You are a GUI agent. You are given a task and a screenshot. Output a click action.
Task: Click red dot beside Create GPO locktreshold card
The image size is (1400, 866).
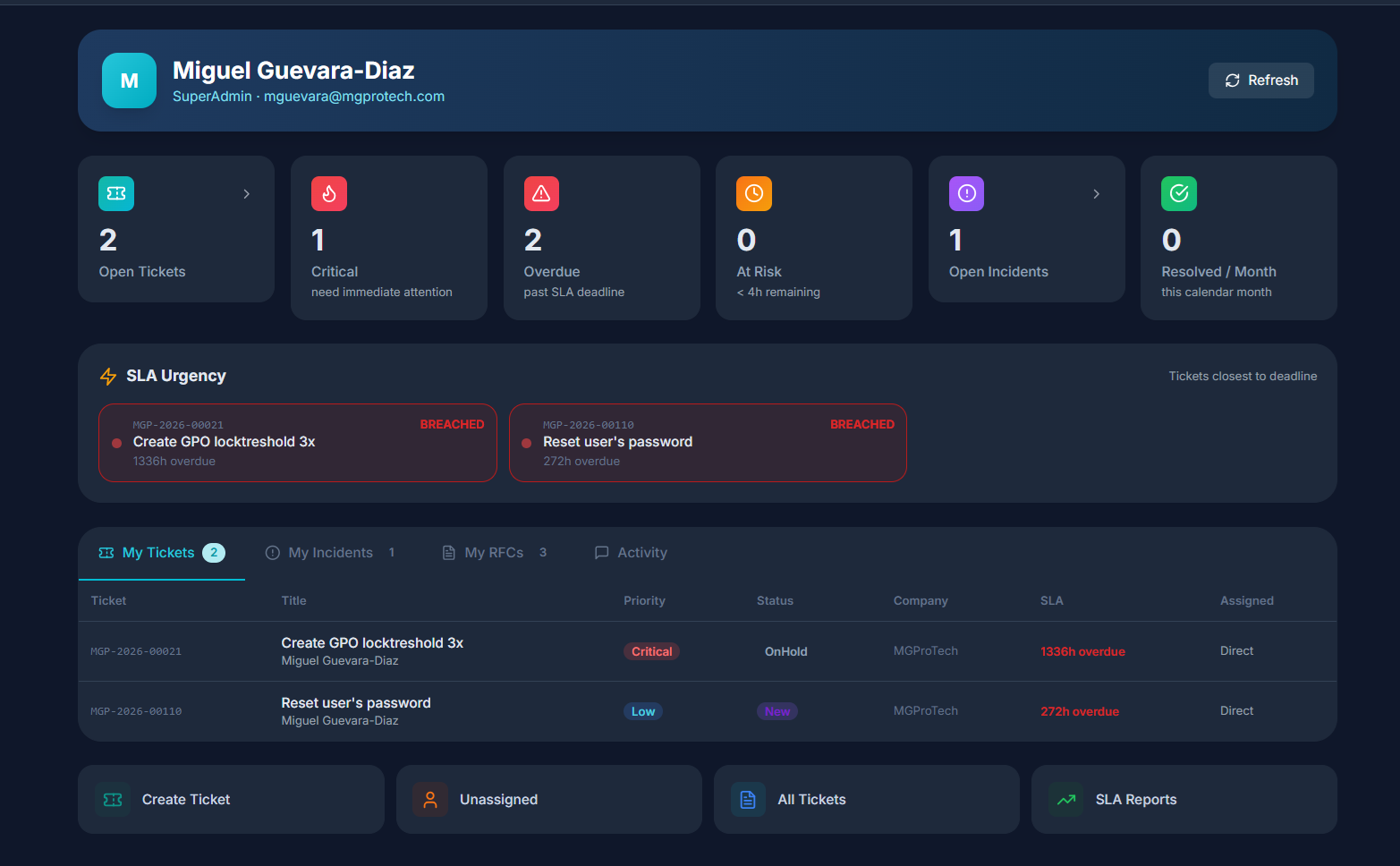pyautogui.click(x=116, y=443)
